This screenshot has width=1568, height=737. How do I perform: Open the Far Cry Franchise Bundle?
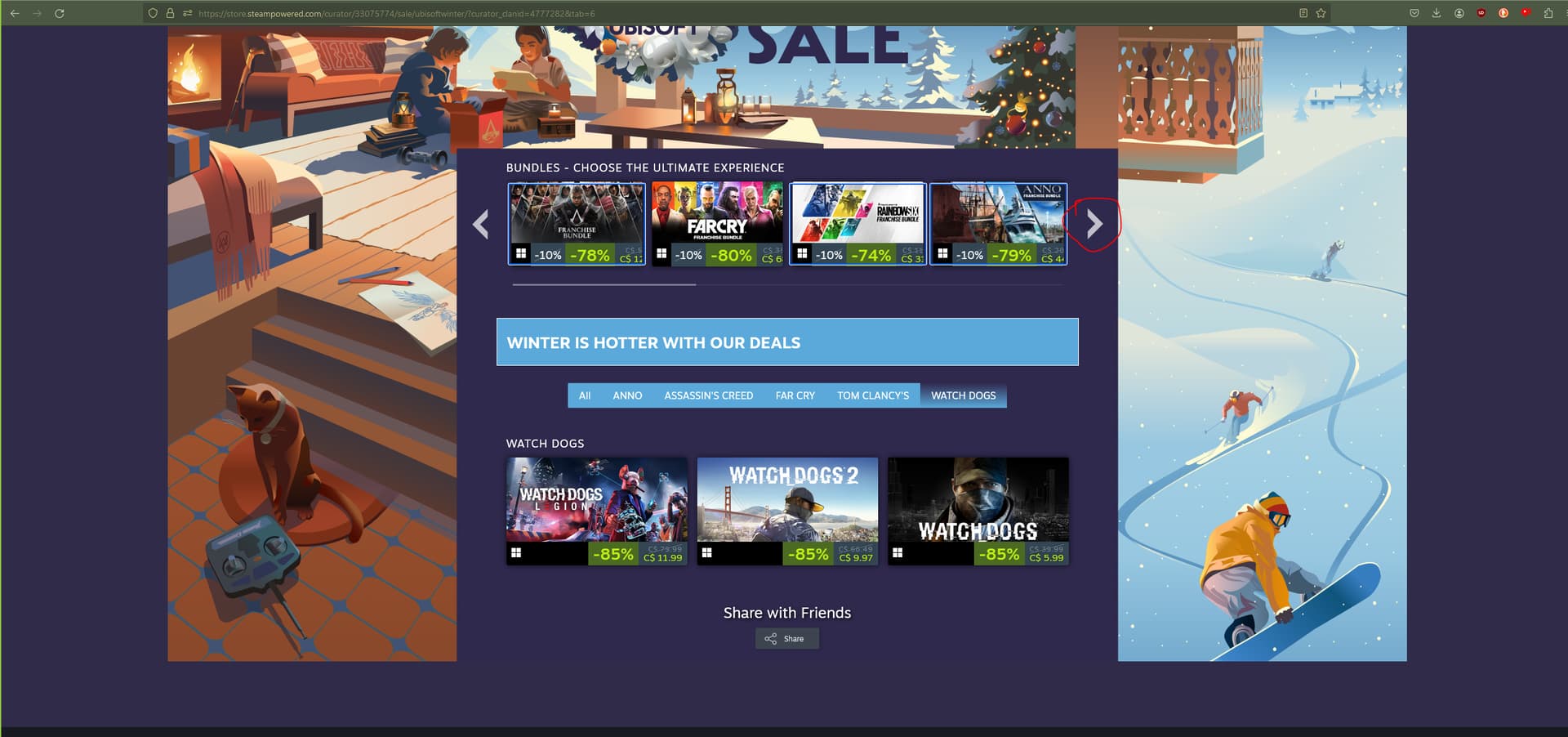tap(717, 224)
